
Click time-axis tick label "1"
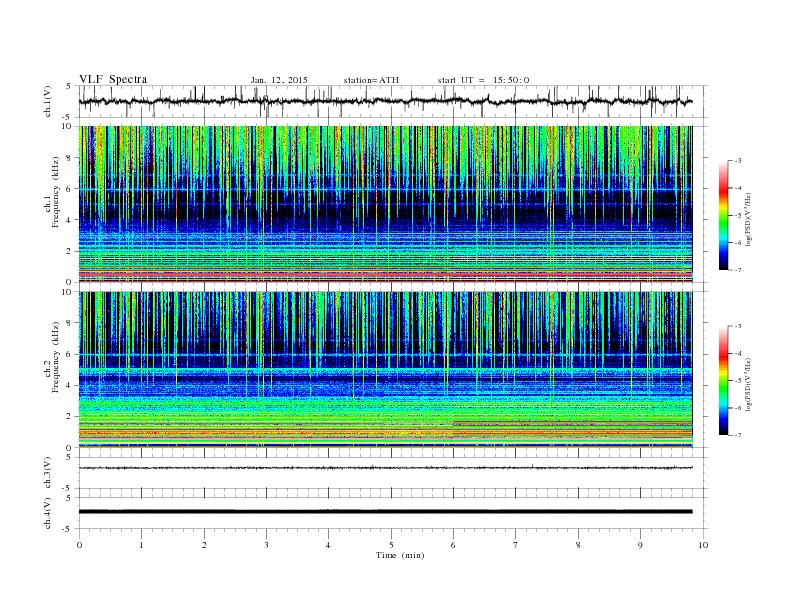(x=141, y=545)
